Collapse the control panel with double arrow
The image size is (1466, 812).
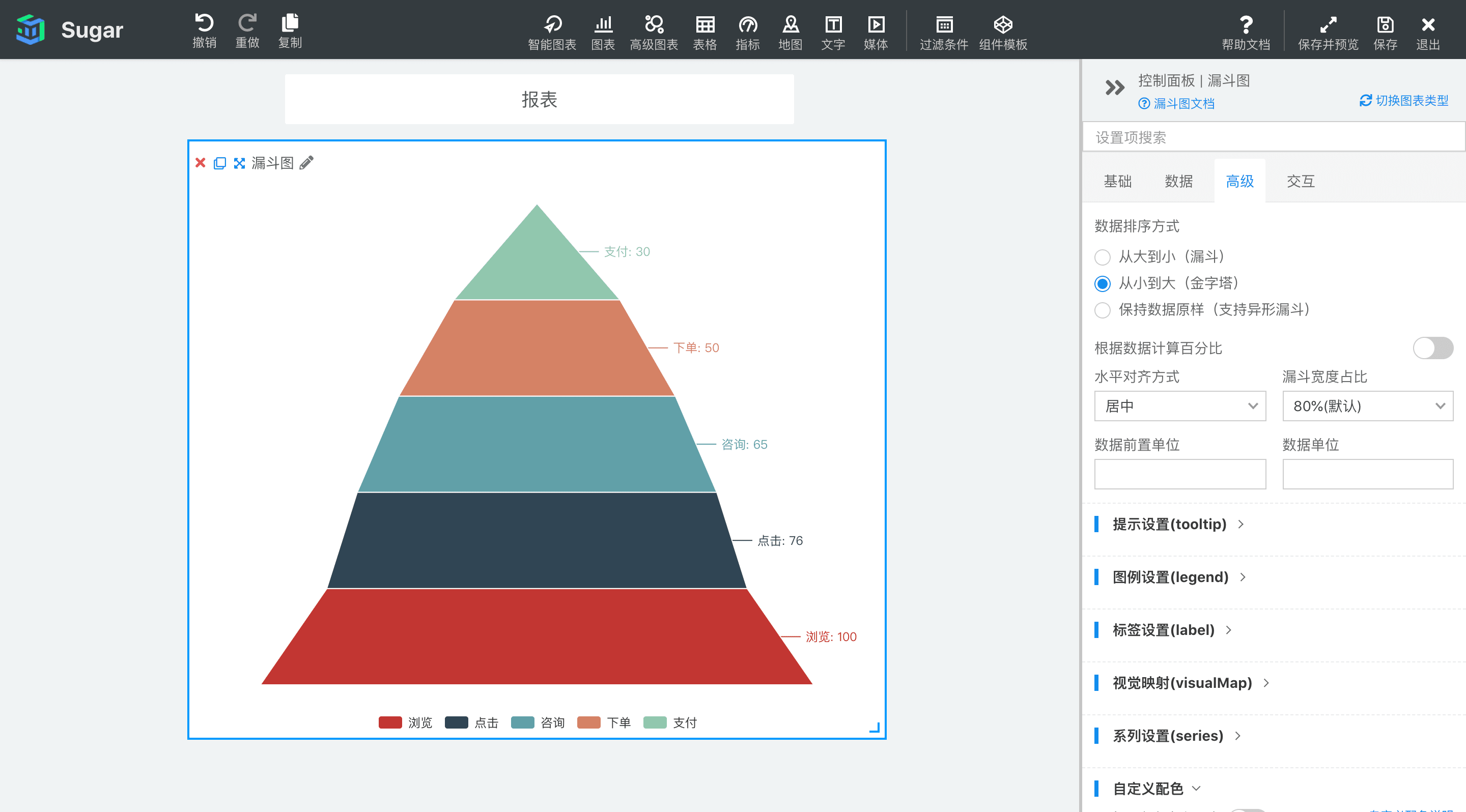(x=1114, y=88)
